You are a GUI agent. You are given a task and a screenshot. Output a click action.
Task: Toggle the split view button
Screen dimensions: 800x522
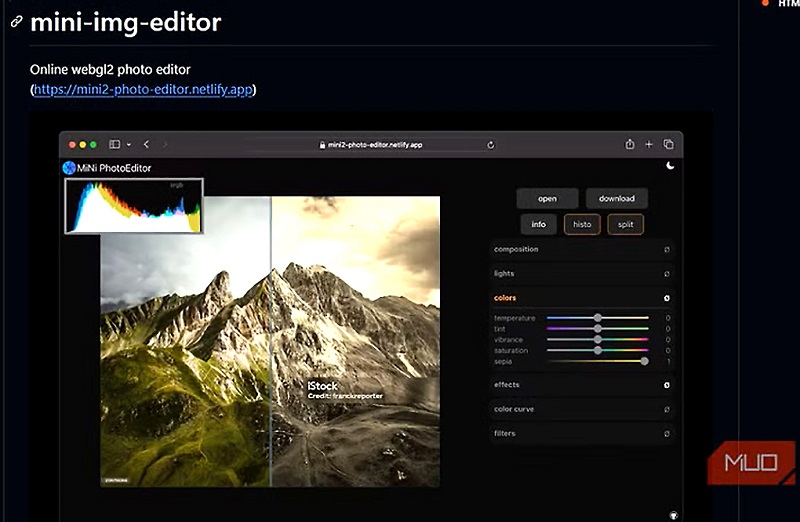625,224
